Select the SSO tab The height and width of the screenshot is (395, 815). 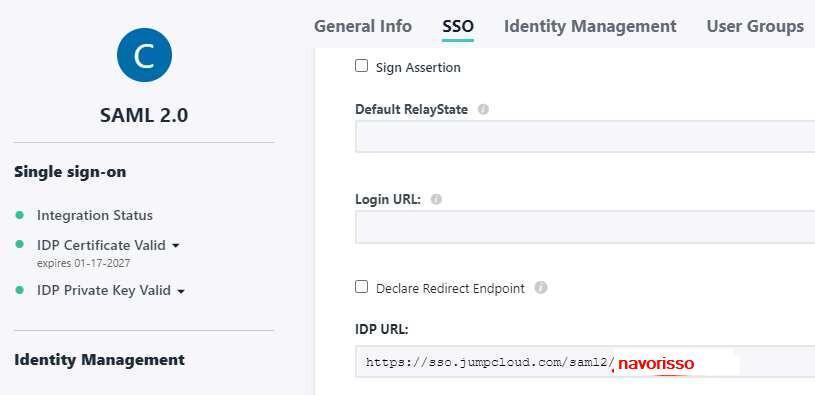(x=458, y=26)
